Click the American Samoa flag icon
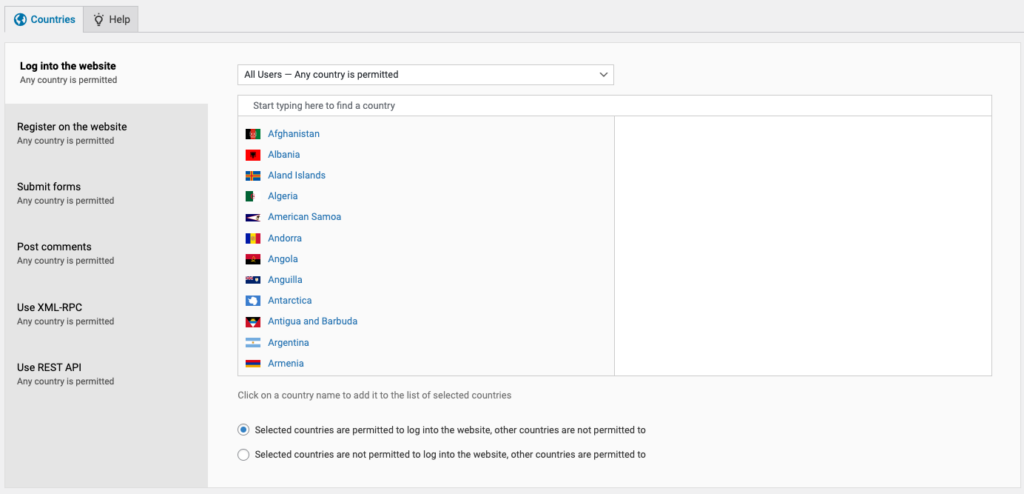 pyautogui.click(x=253, y=217)
